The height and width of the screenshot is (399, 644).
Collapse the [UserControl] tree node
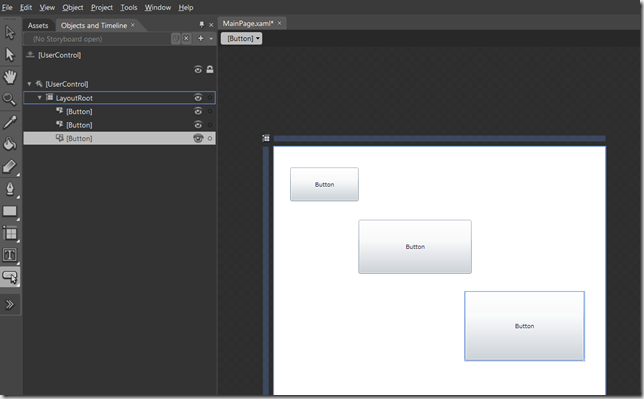(29, 84)
